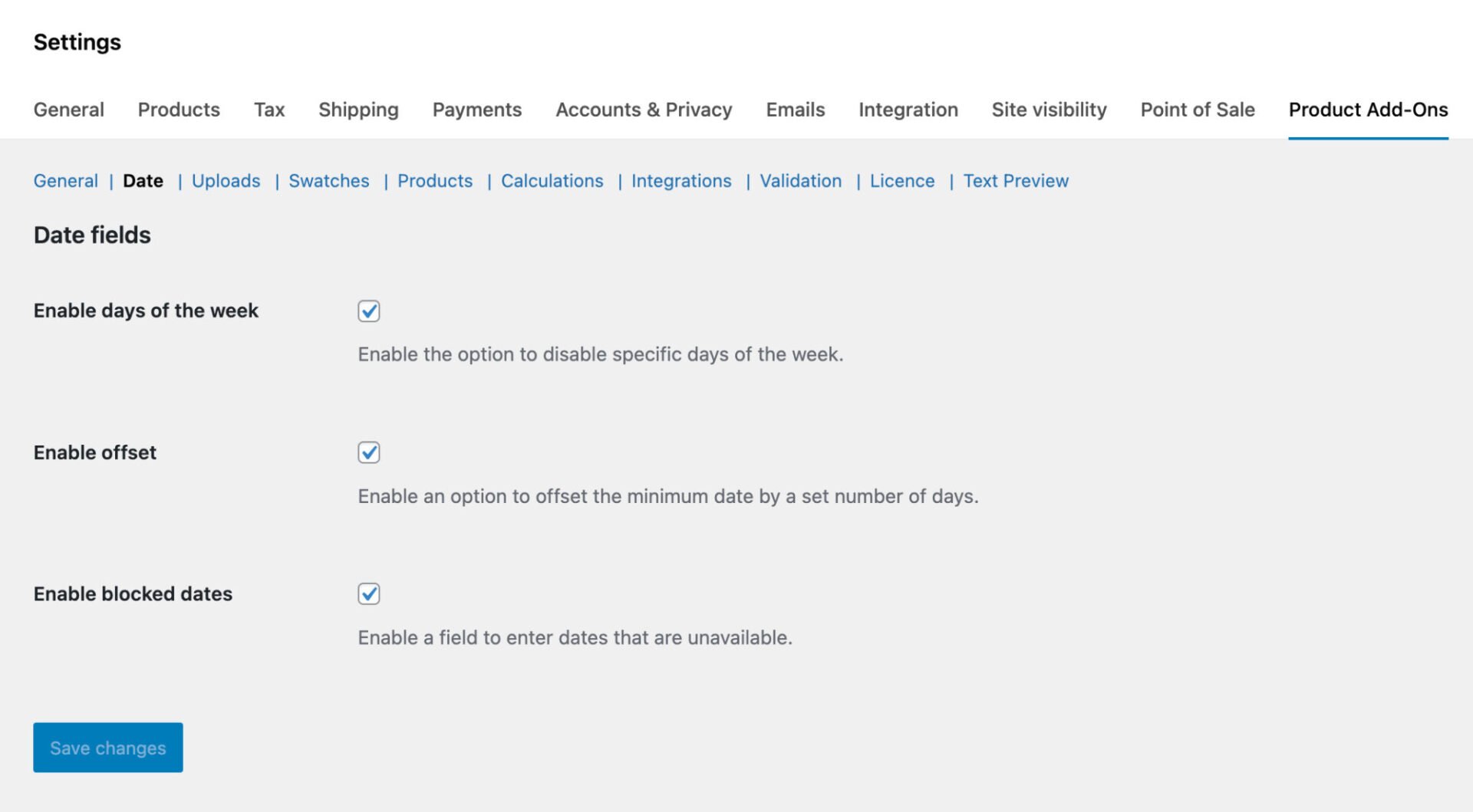Disable the 'Enable days of the week' checkbox
1473x812 pixels.
pyautogui.click(x=369, y=311)
